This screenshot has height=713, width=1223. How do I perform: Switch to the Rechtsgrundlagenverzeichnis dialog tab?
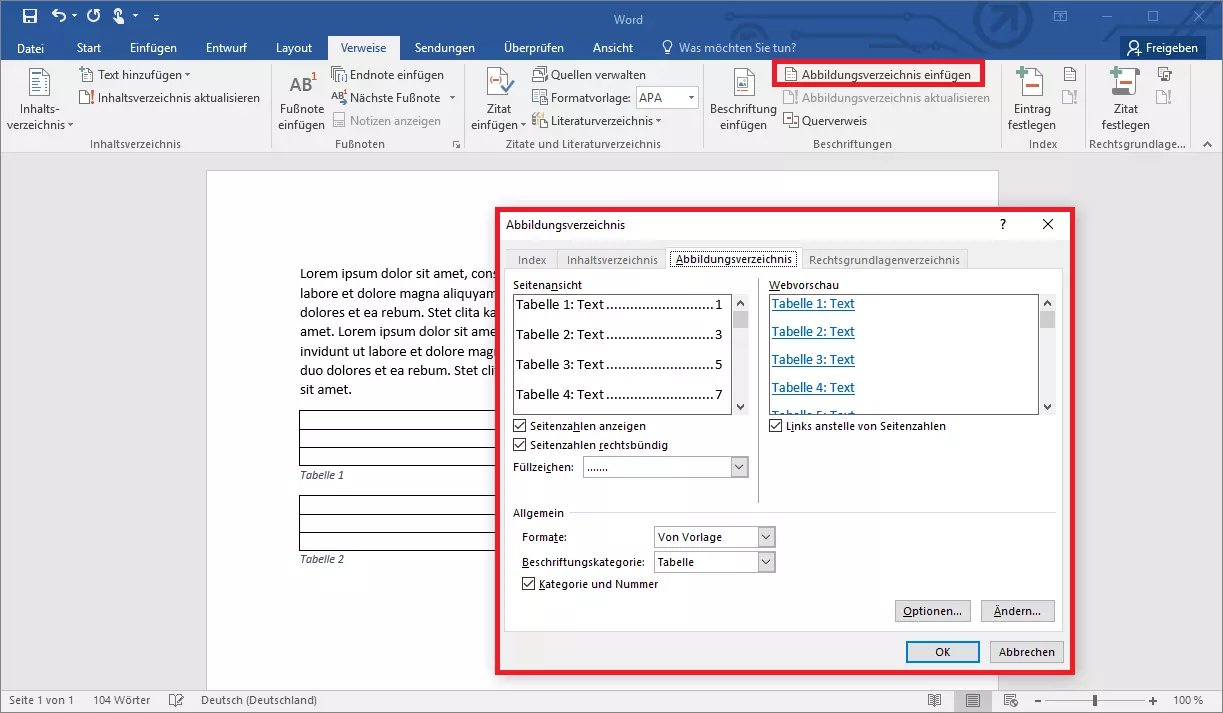pos(884,260)
